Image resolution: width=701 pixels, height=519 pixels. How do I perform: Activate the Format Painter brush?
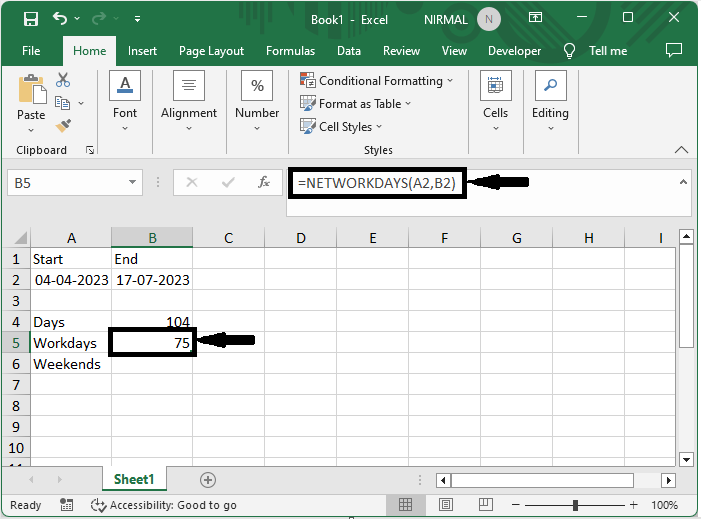click(x=63, y=126)
